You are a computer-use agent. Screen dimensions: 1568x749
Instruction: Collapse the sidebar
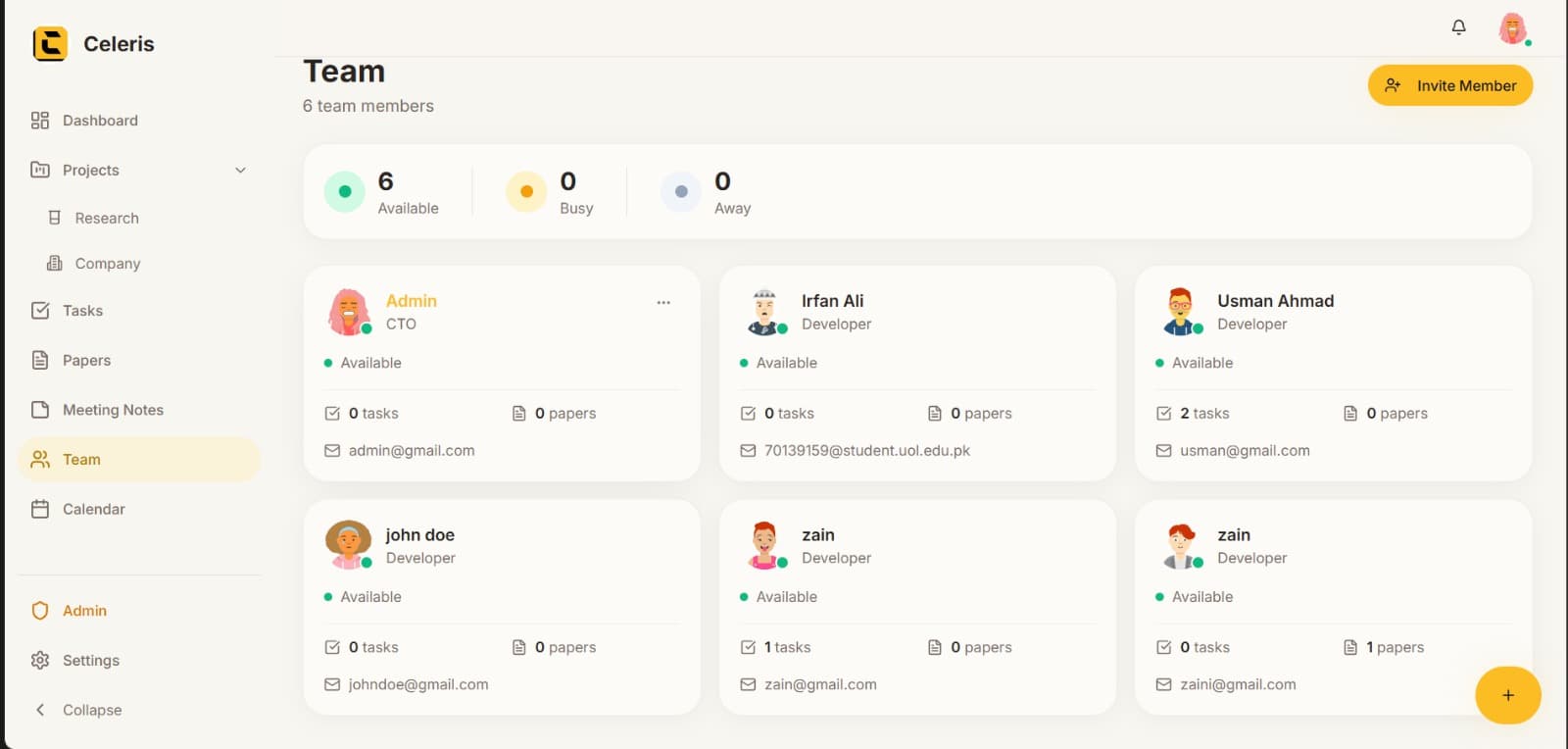click(80, 710)
